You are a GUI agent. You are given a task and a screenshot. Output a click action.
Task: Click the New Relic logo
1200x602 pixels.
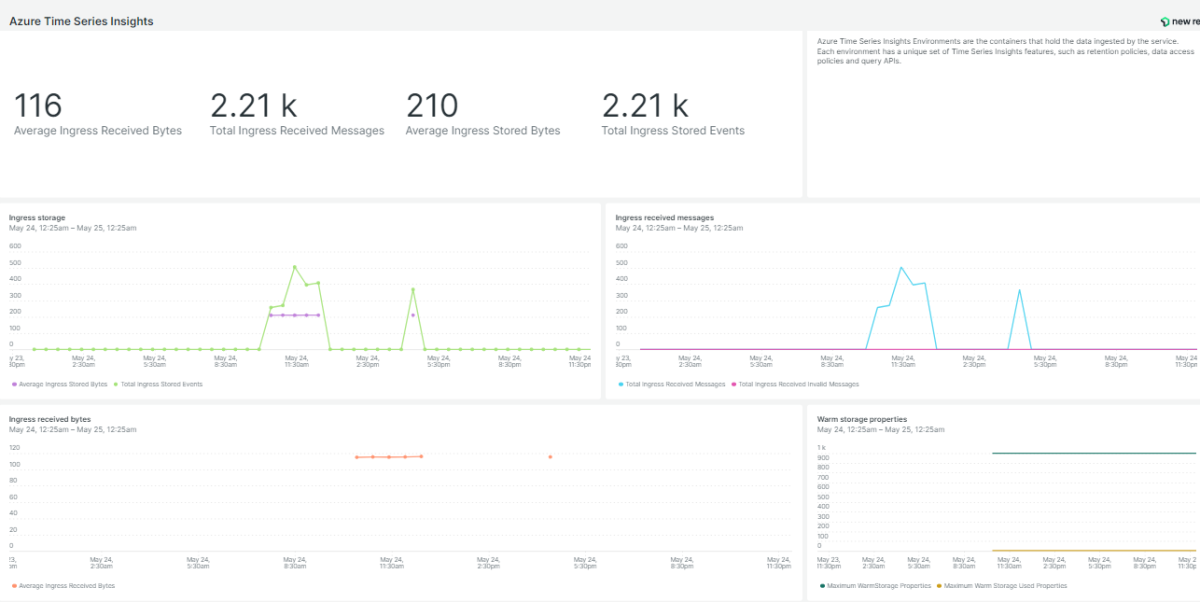(x=1178, y=21)
